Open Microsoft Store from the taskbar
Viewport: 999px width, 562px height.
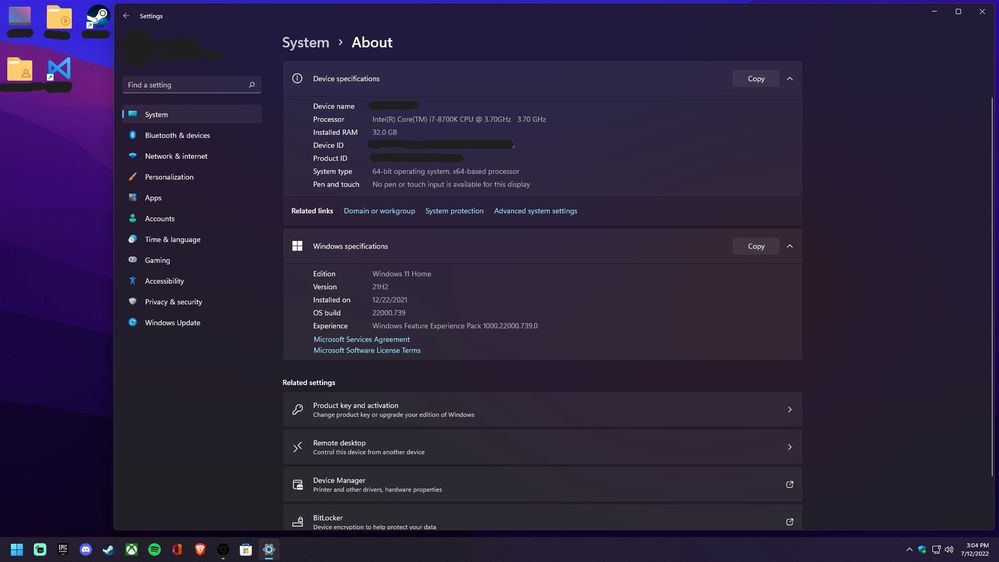[246, 549]
